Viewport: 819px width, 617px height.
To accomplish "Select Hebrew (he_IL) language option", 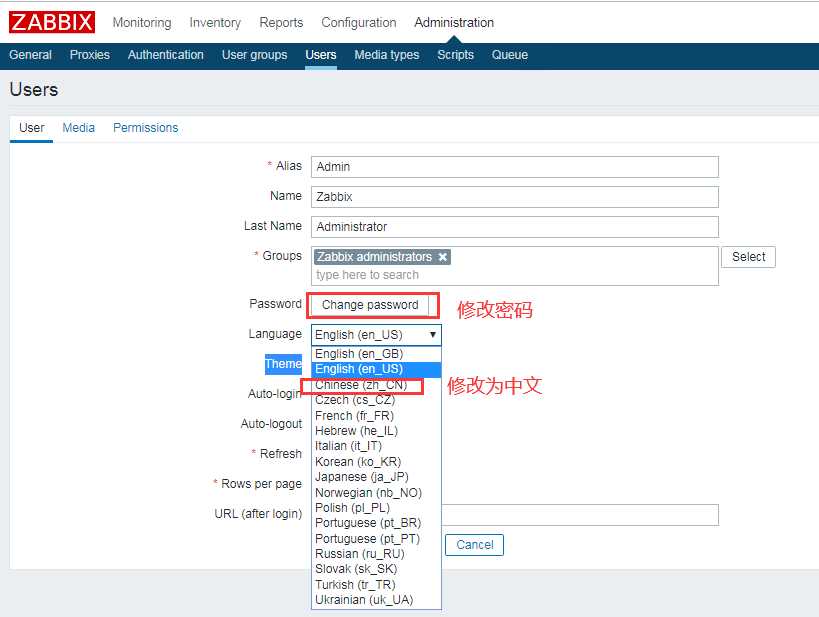I will tap(376, 430).
